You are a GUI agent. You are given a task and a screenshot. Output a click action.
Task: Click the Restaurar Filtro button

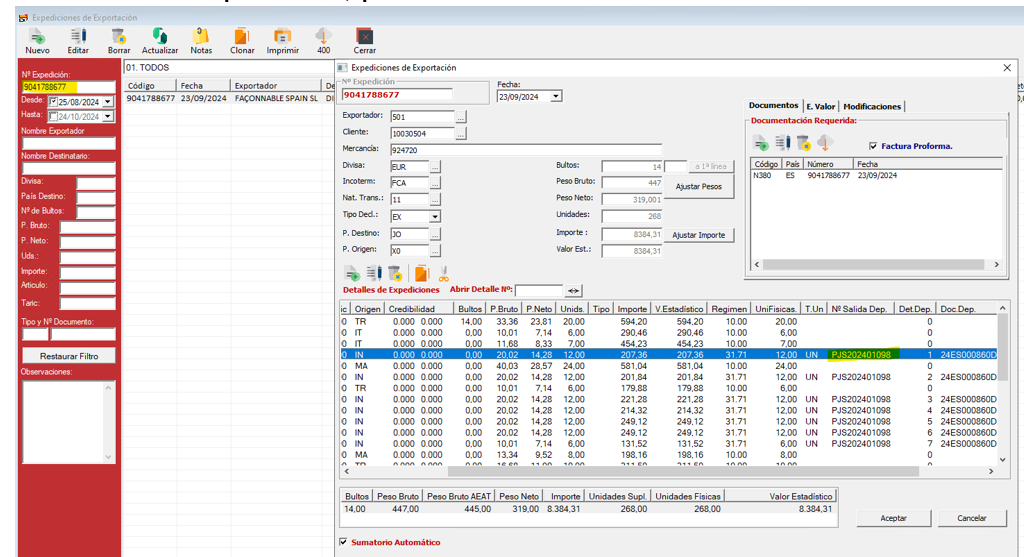point(69,356)
